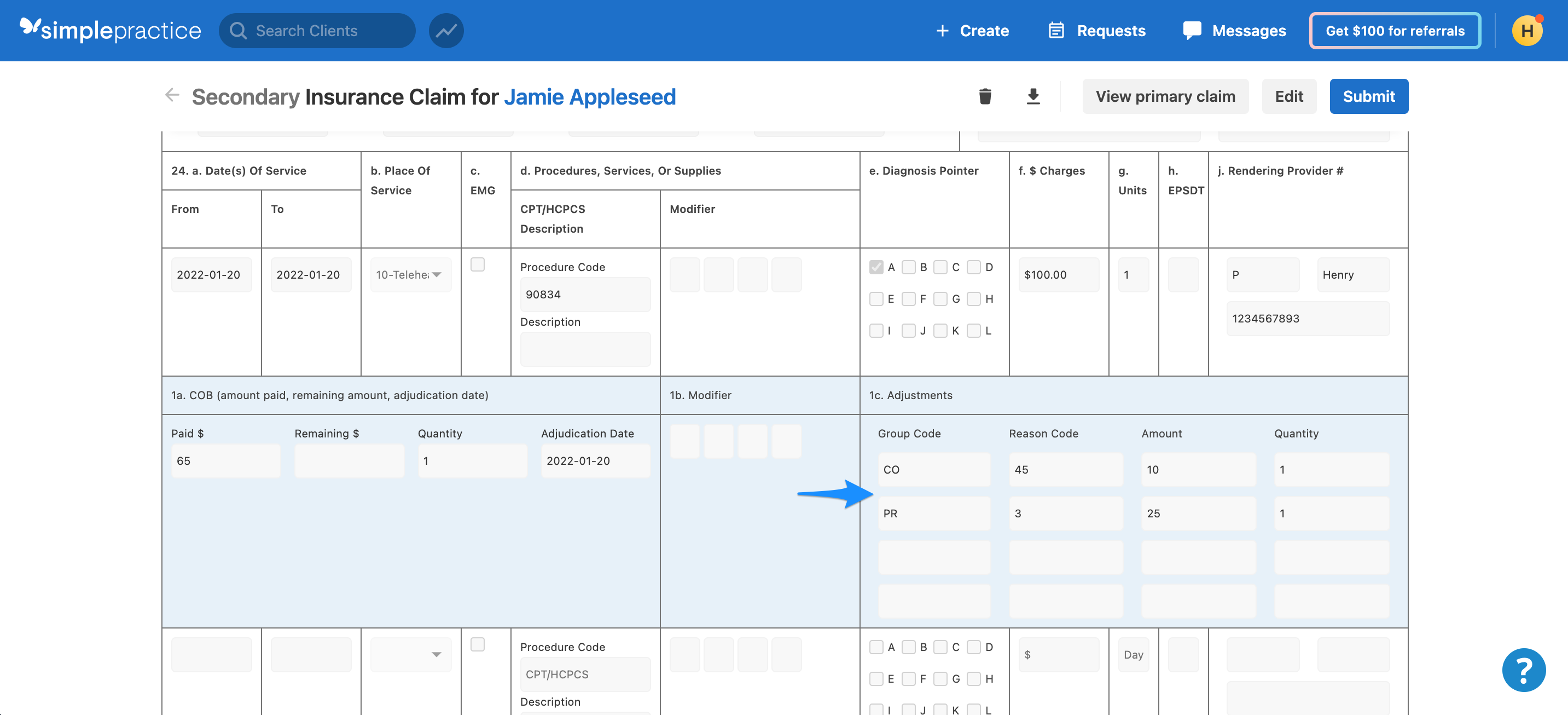Toggle diagnosis pointer A in first row
This screenshot has height=715, width=1568.
click(x=876, y=267)
